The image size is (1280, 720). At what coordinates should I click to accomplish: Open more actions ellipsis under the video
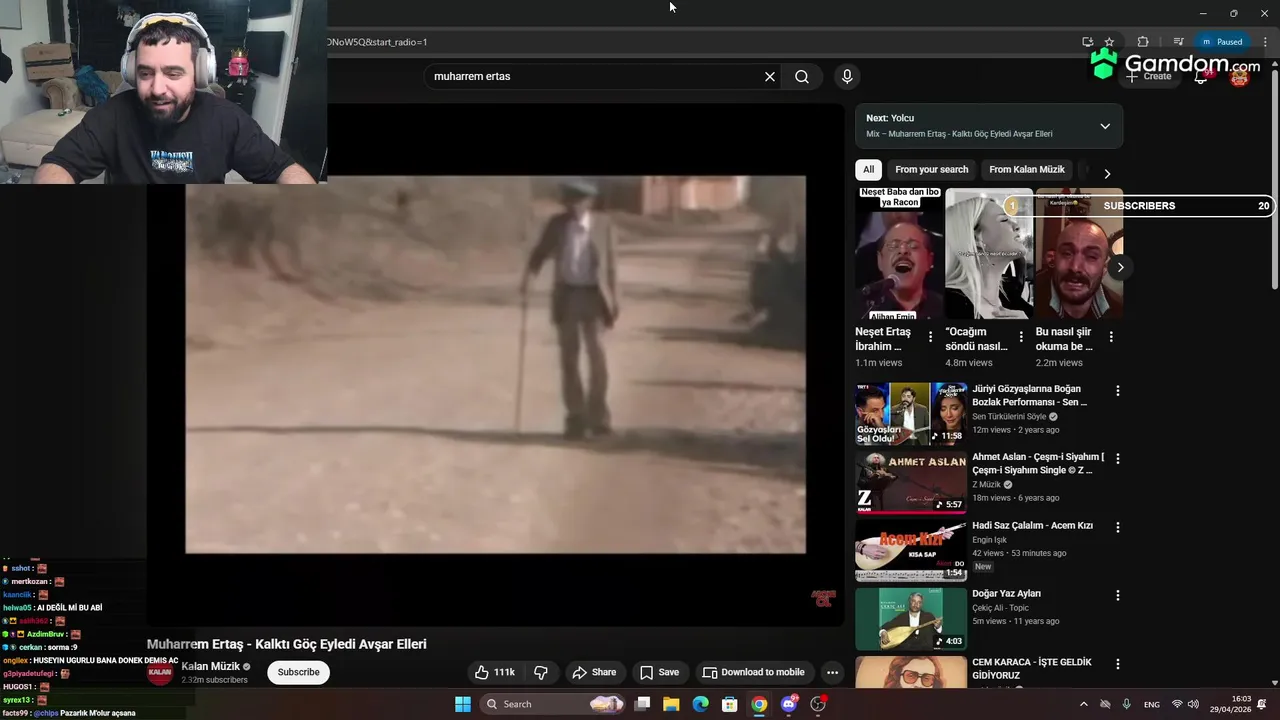832,672
